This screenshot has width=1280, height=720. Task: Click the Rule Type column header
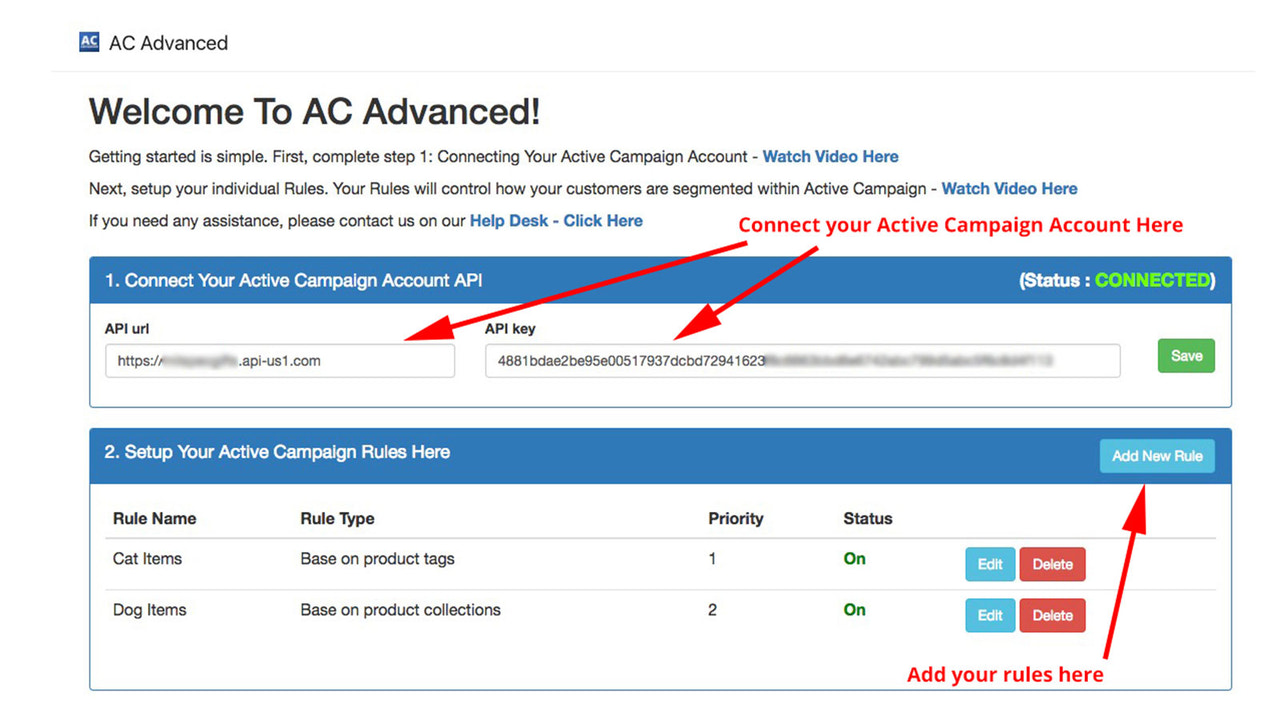pos(337,518)
